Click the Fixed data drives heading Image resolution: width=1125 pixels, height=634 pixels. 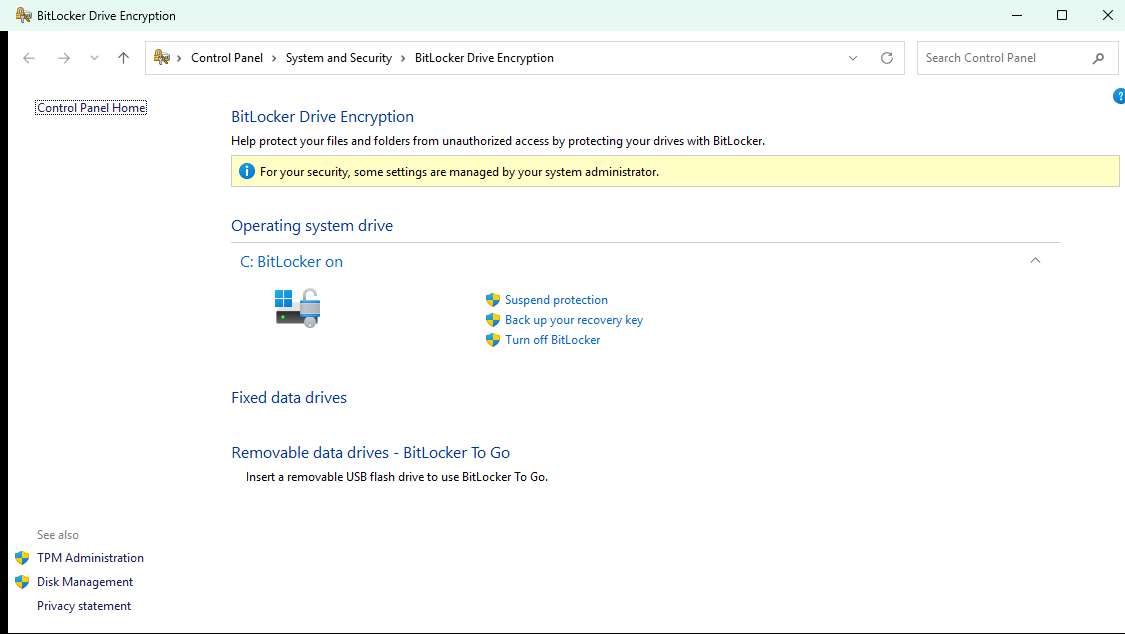click(x=289, y=398)
